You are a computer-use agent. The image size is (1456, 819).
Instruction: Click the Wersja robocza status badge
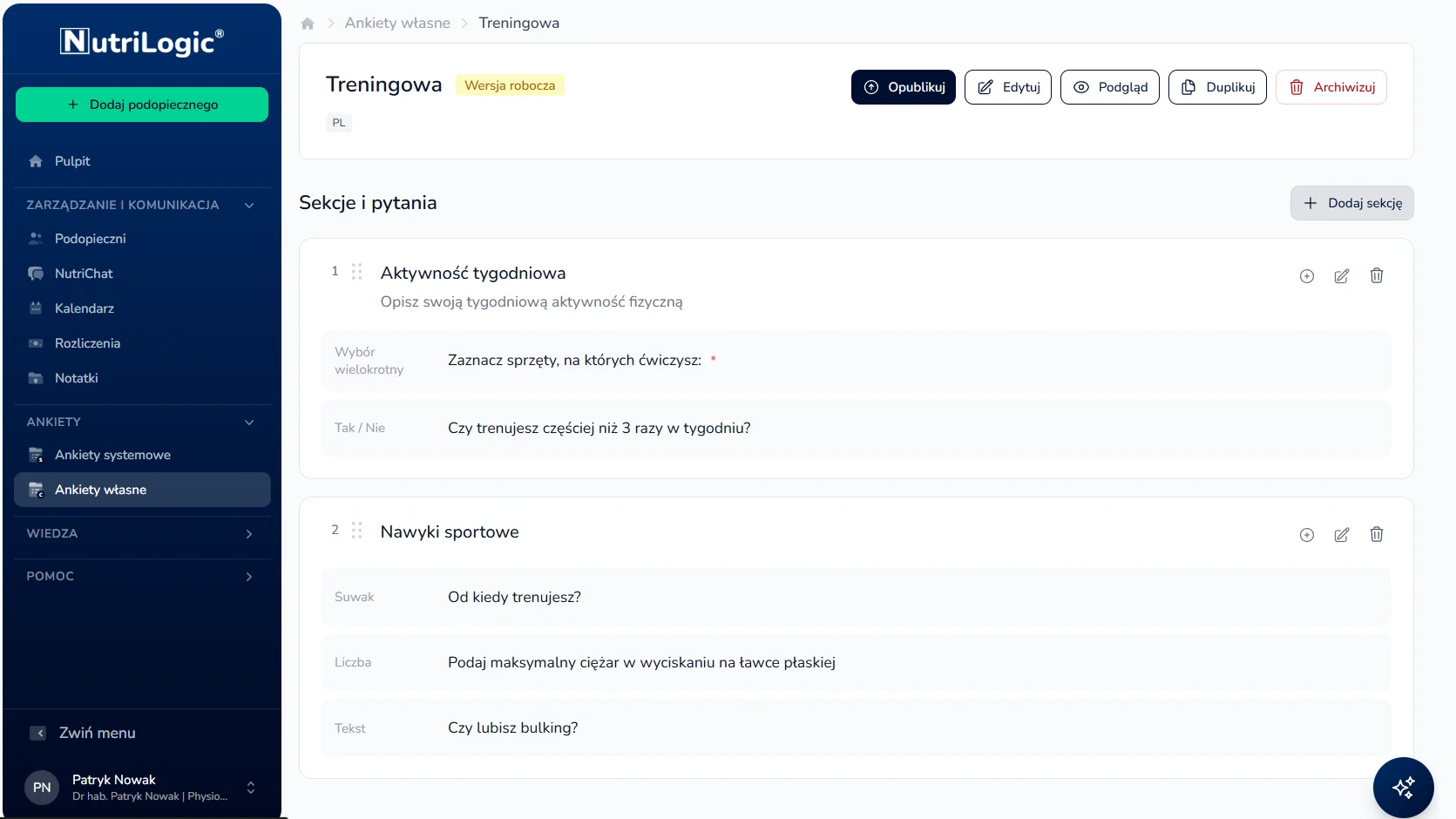click(x=510, y=85)
